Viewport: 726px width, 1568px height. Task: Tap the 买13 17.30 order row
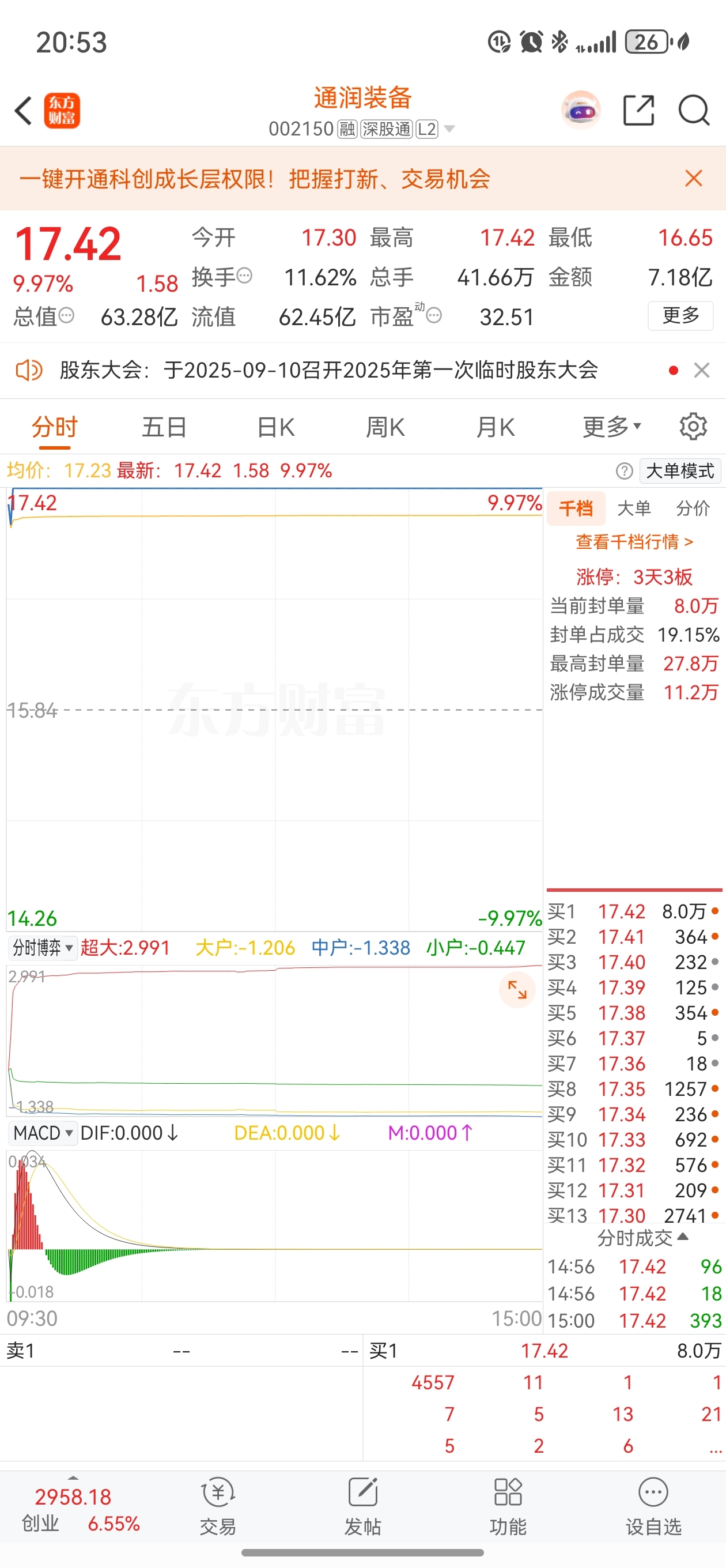pyautogui.click(x=633, y=1215)
